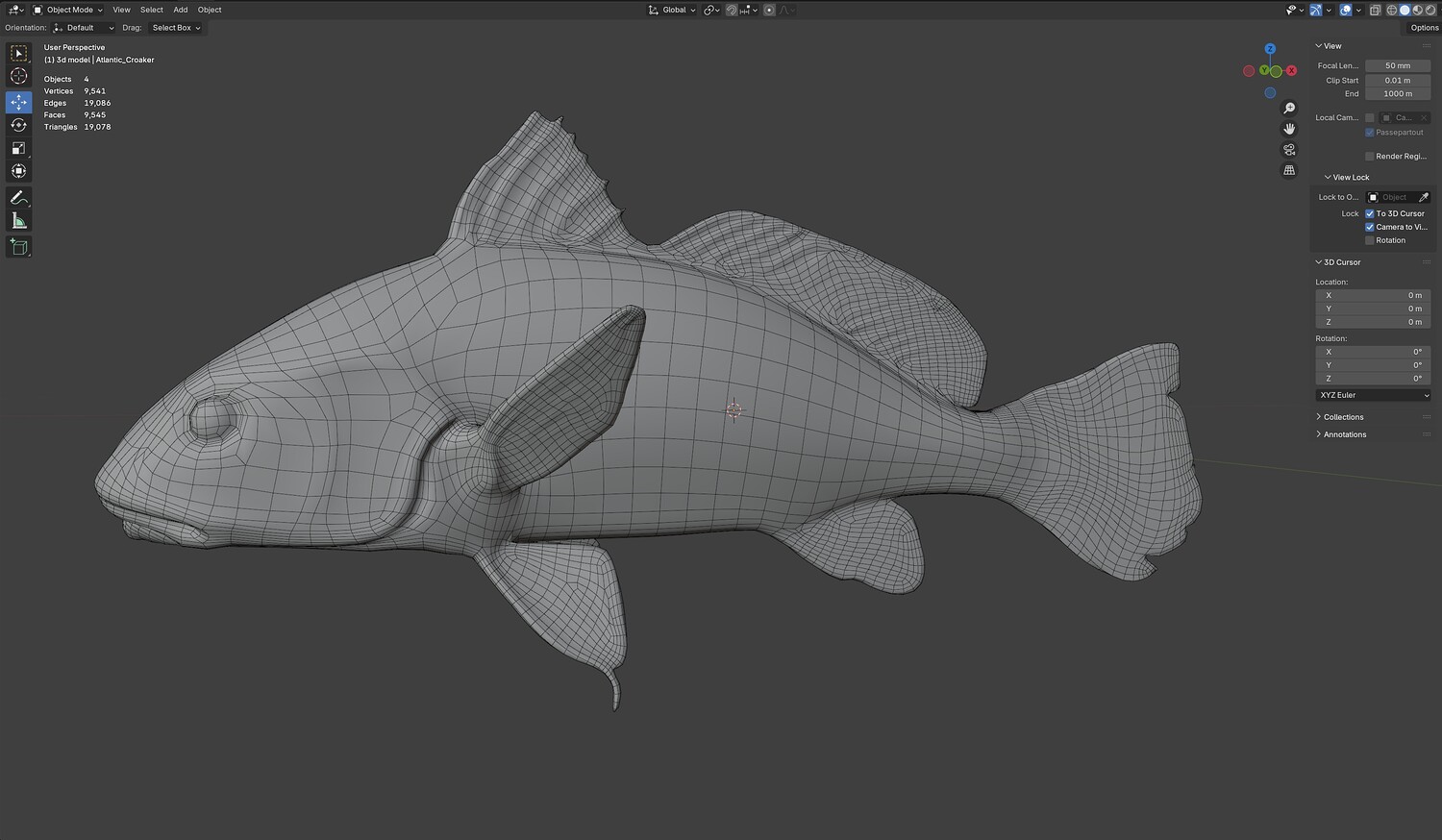Enable the Rotation lock checkbox

pyautogui.click(x=1370, y=240)
